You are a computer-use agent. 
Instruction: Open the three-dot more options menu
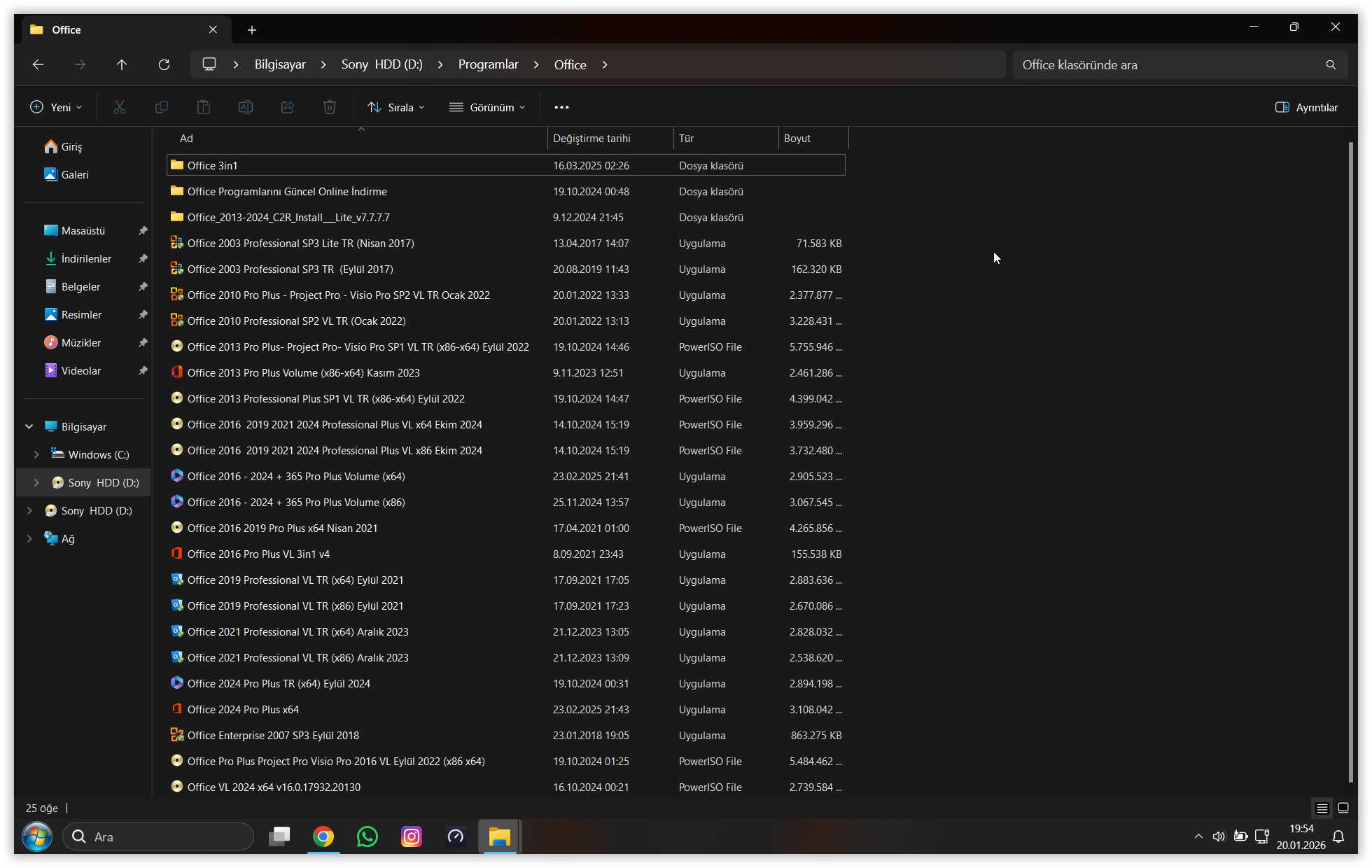[561, 107]
